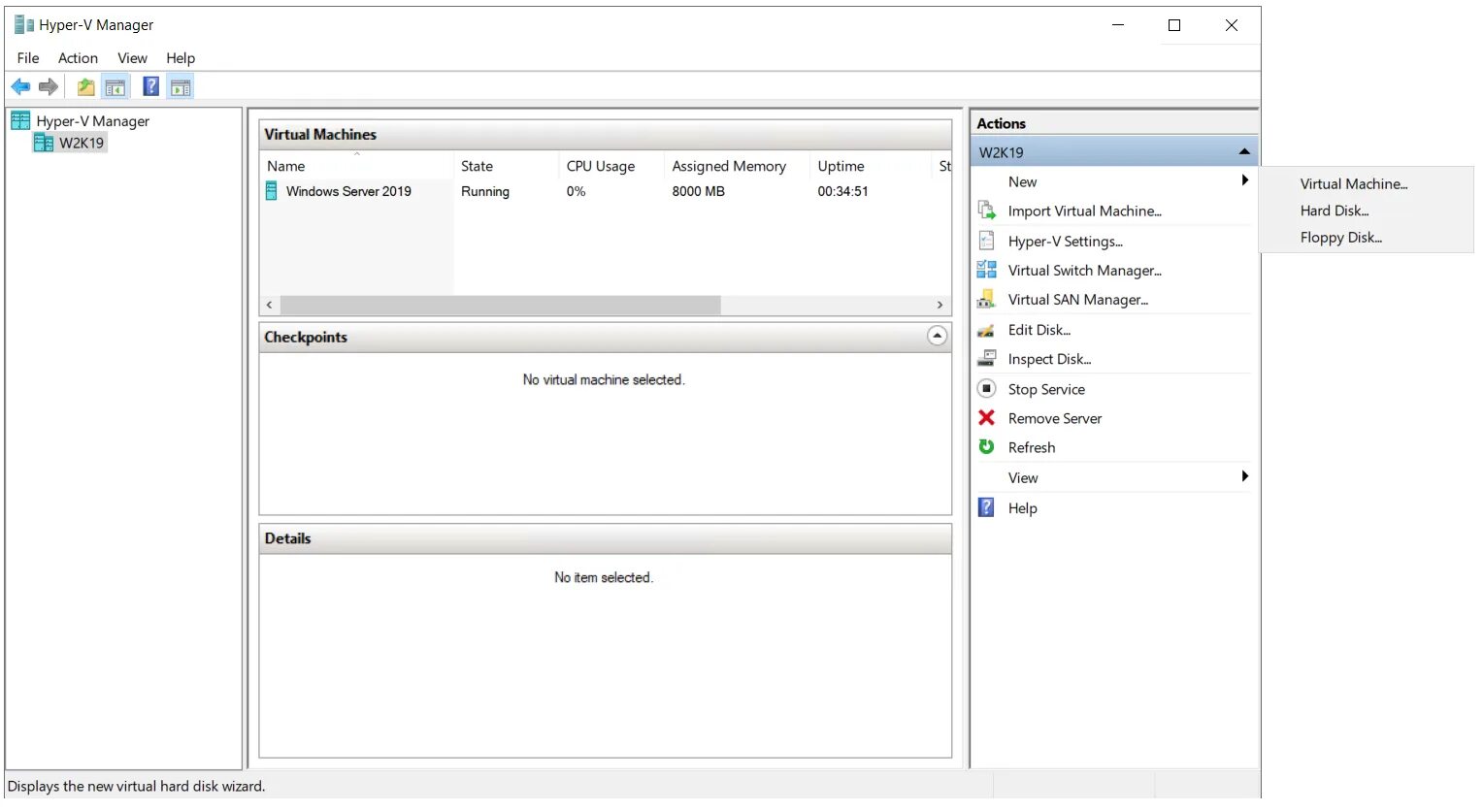The height and width of the screenshot is (812, 1484).
Task: Collapse the W2K19 actions section arrow
Action: tap(1244, 151)
